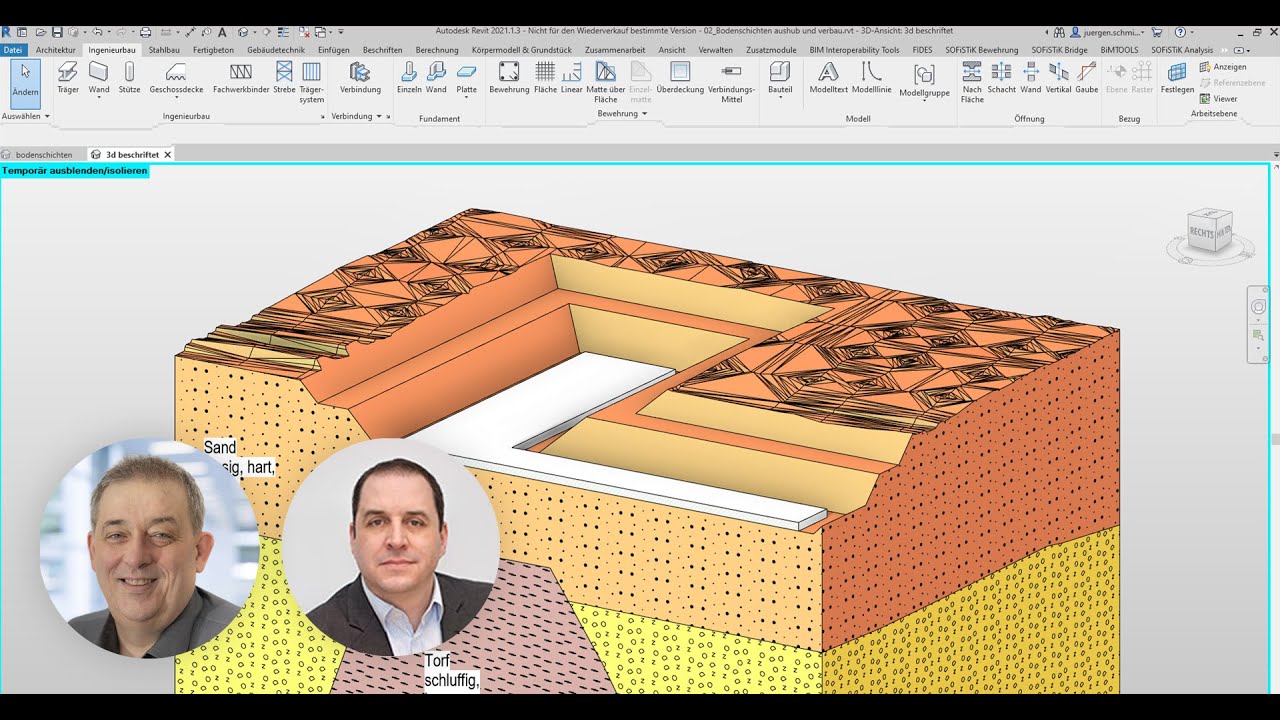Open the Gebäudetechnik ribbon tab

tap(276, 50)
